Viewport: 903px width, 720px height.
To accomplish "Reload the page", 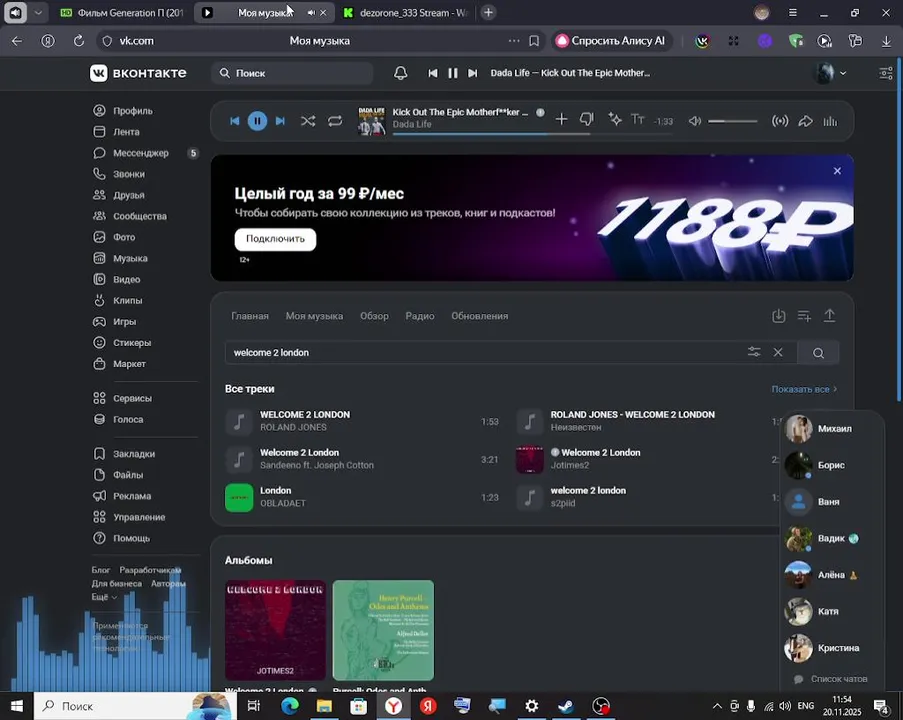I will coord(79,41).
